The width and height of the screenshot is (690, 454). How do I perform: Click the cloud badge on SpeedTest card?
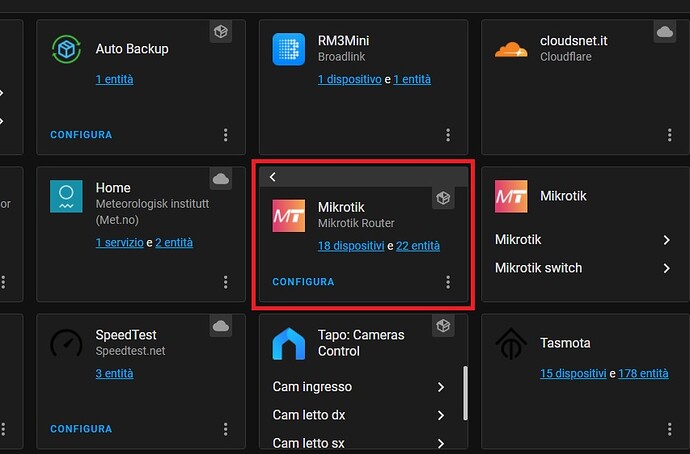tap(220, 326)
